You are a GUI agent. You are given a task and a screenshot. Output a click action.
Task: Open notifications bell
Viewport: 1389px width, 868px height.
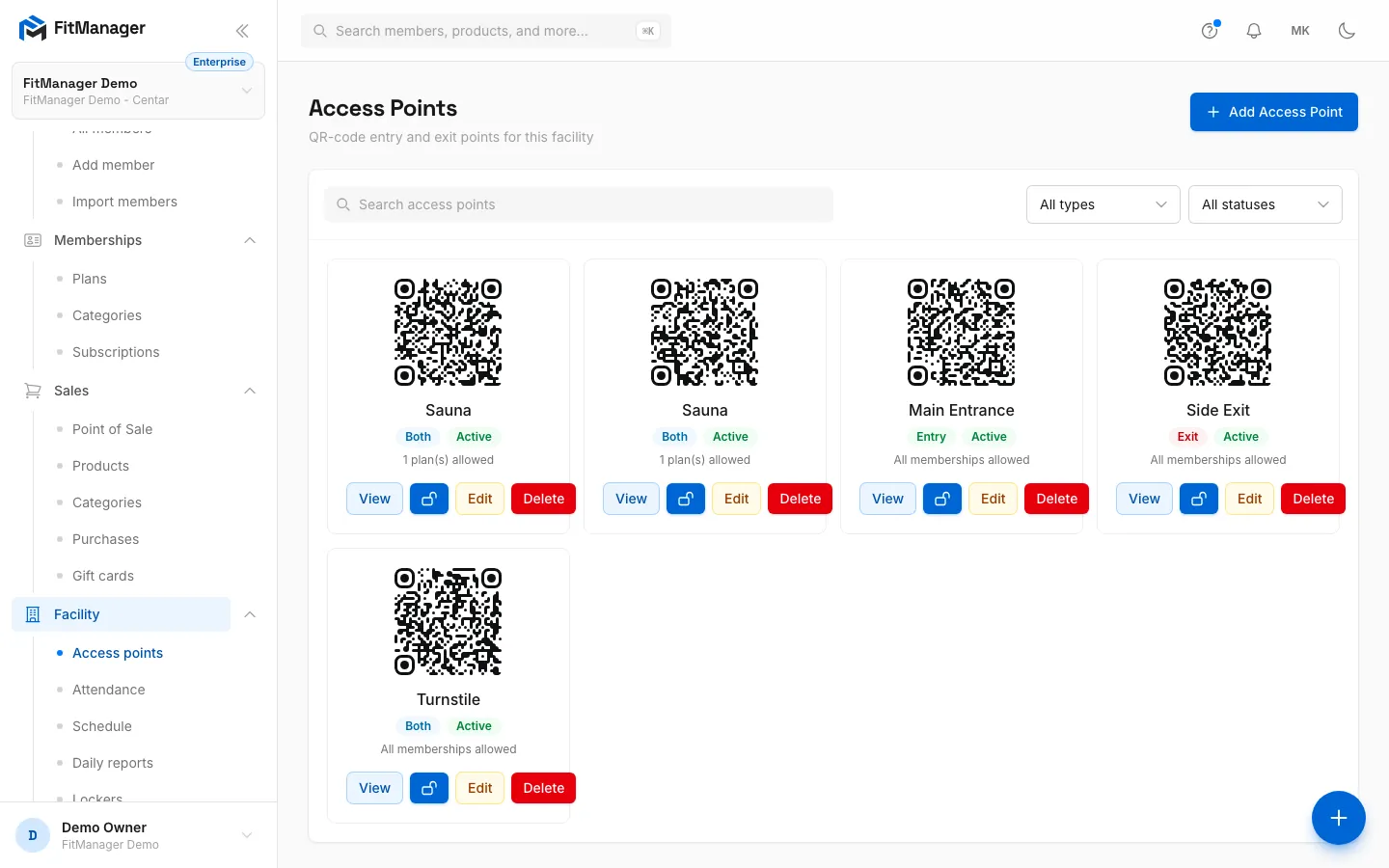1254,31
